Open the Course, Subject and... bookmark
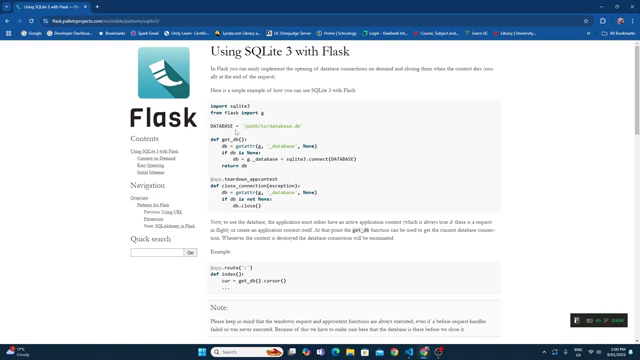The width and height of the screenshot is (640, 360). (x=436, y=33)
